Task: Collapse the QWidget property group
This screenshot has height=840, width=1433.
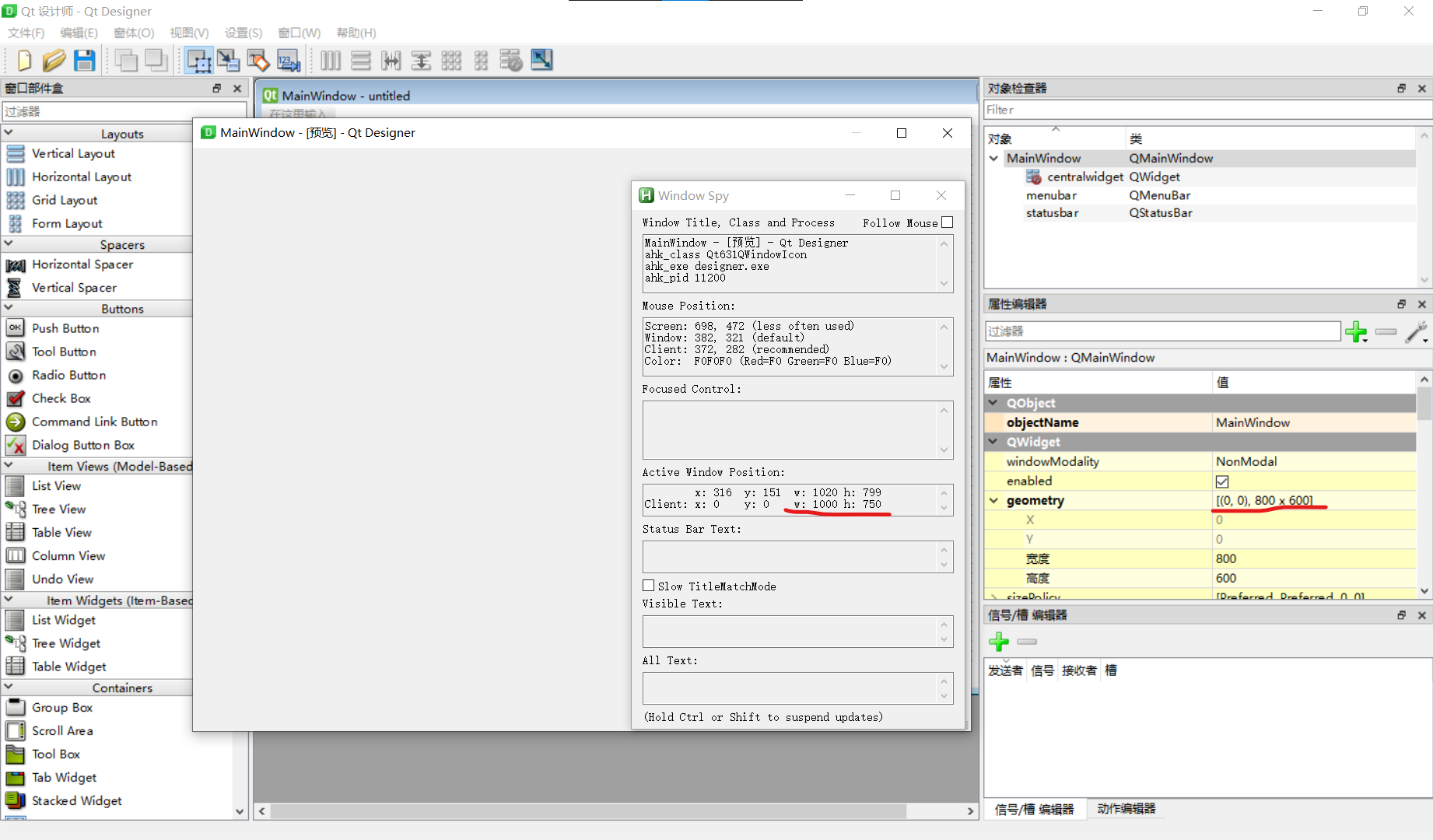Action: point(993,442)
